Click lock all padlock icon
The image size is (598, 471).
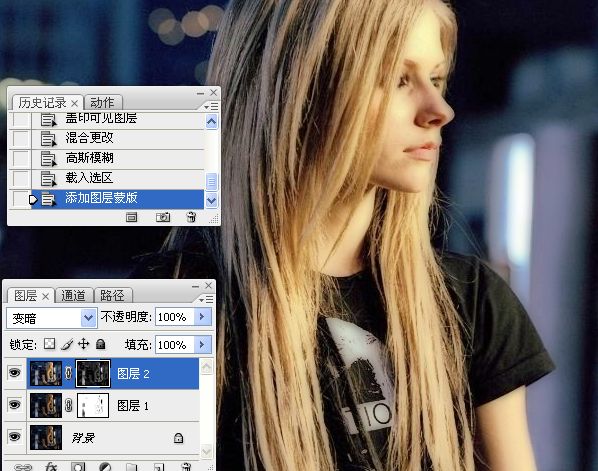click(101, 344)
